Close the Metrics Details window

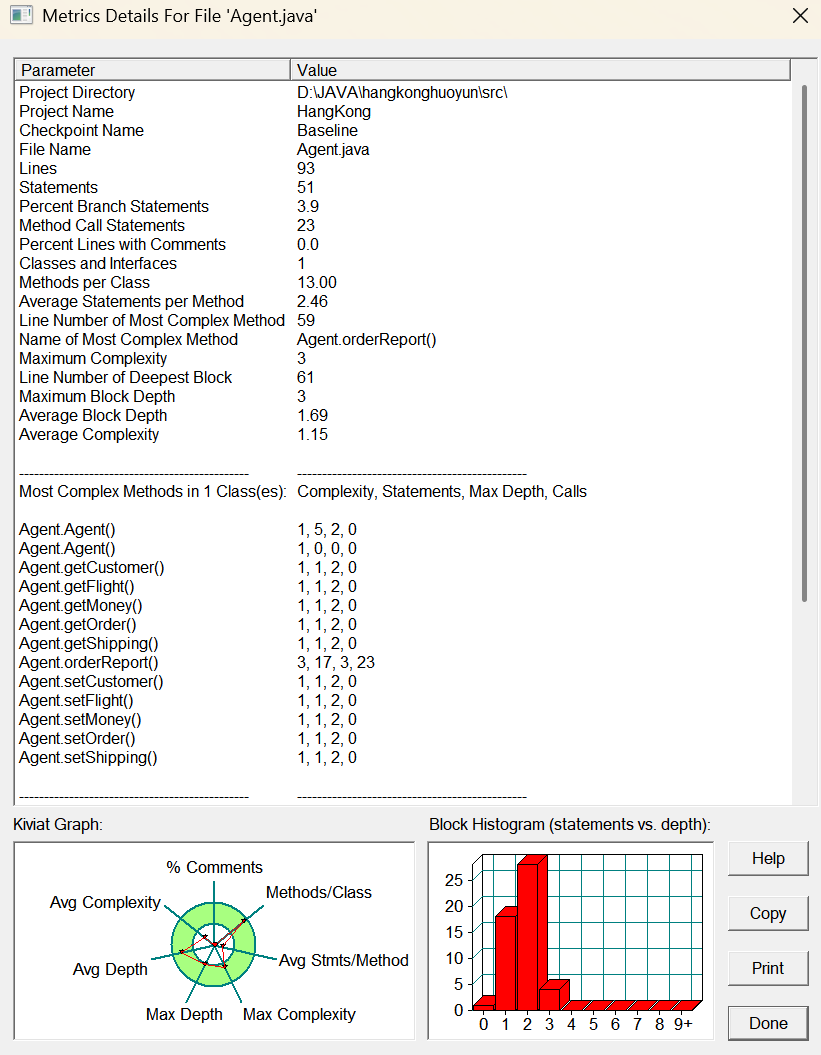[x=800, y=15]
